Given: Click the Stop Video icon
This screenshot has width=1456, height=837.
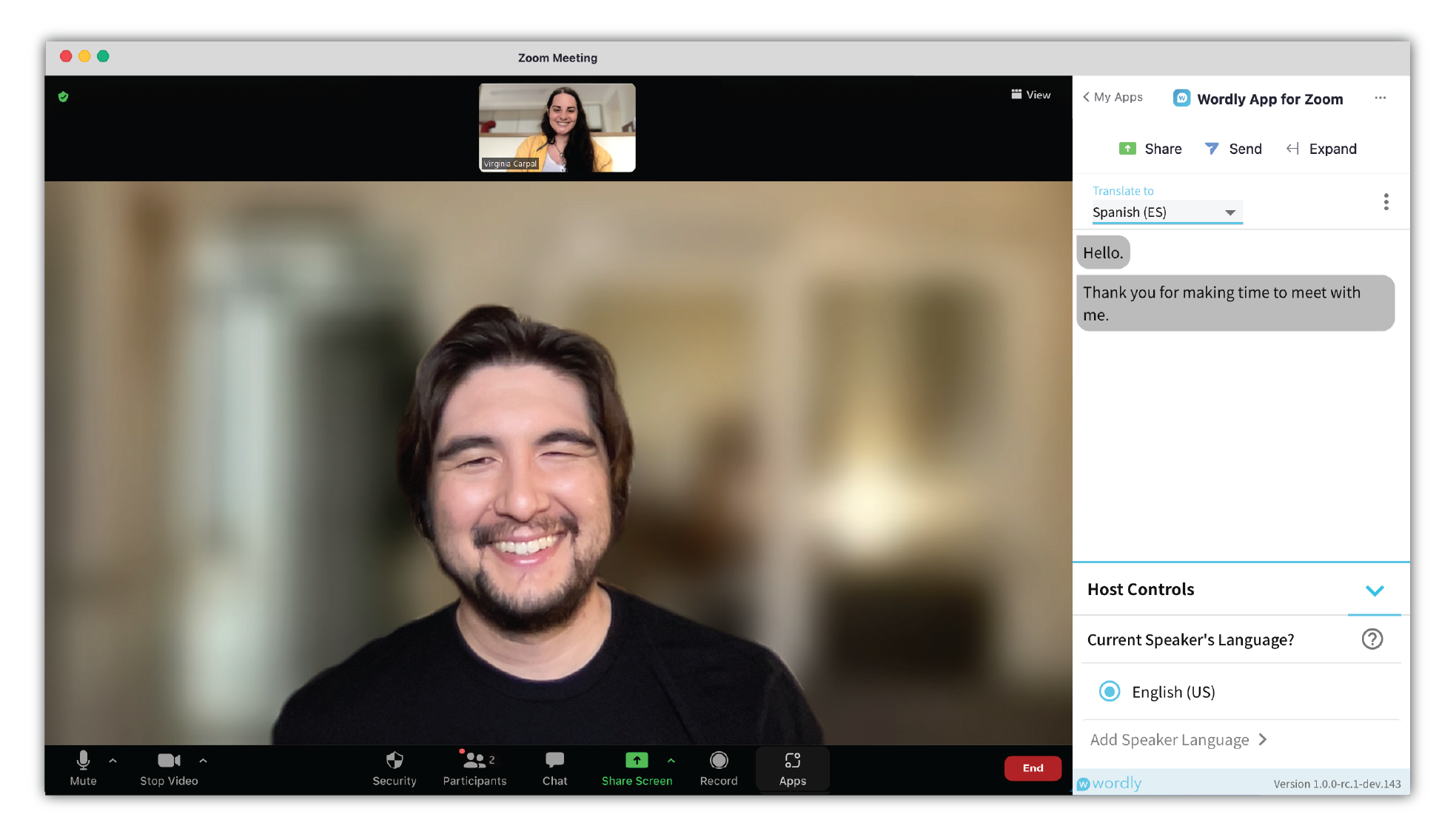Looking at the screenshot, I should point(165,762).
